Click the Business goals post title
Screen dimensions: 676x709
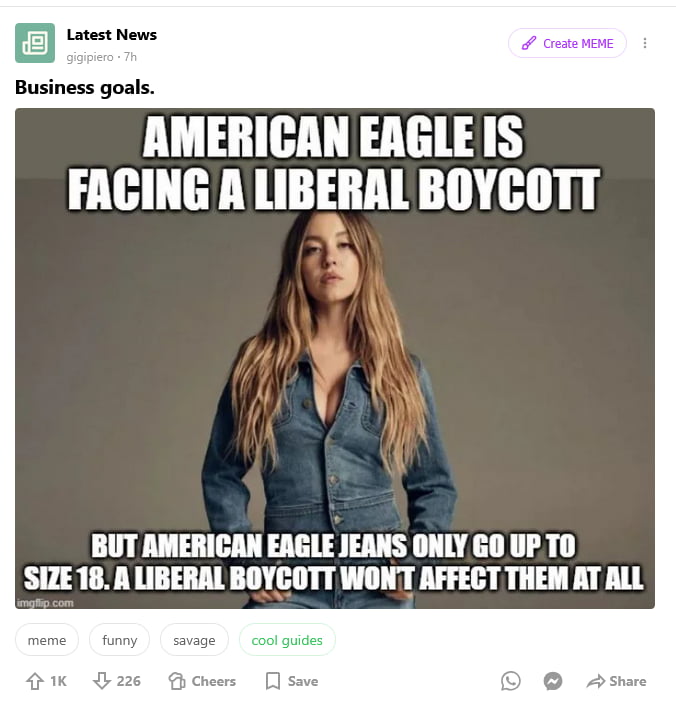[x=85, y=87]
